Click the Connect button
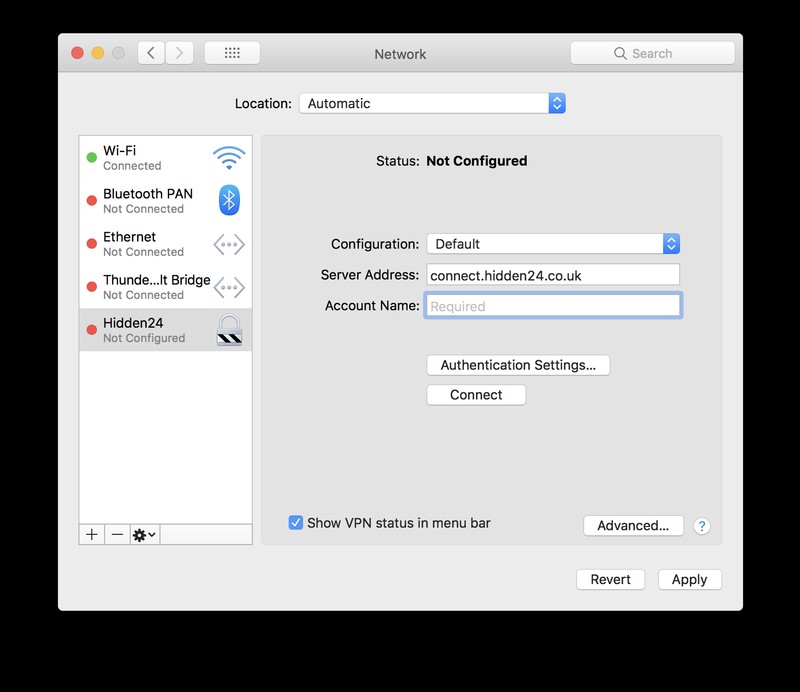This screenshot has height=692, width=800. (476, 395)
